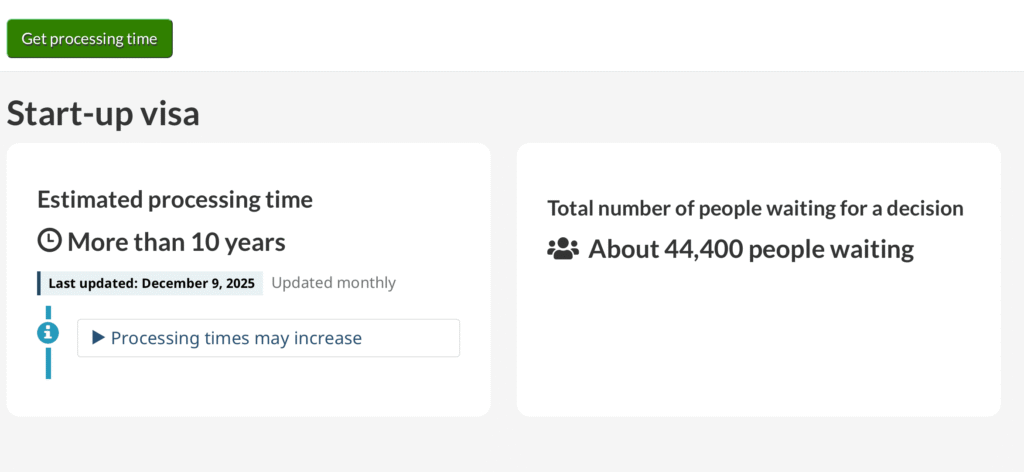Click gray background below the cards
Screen dimensions: 1024x472
click(500, 445)
